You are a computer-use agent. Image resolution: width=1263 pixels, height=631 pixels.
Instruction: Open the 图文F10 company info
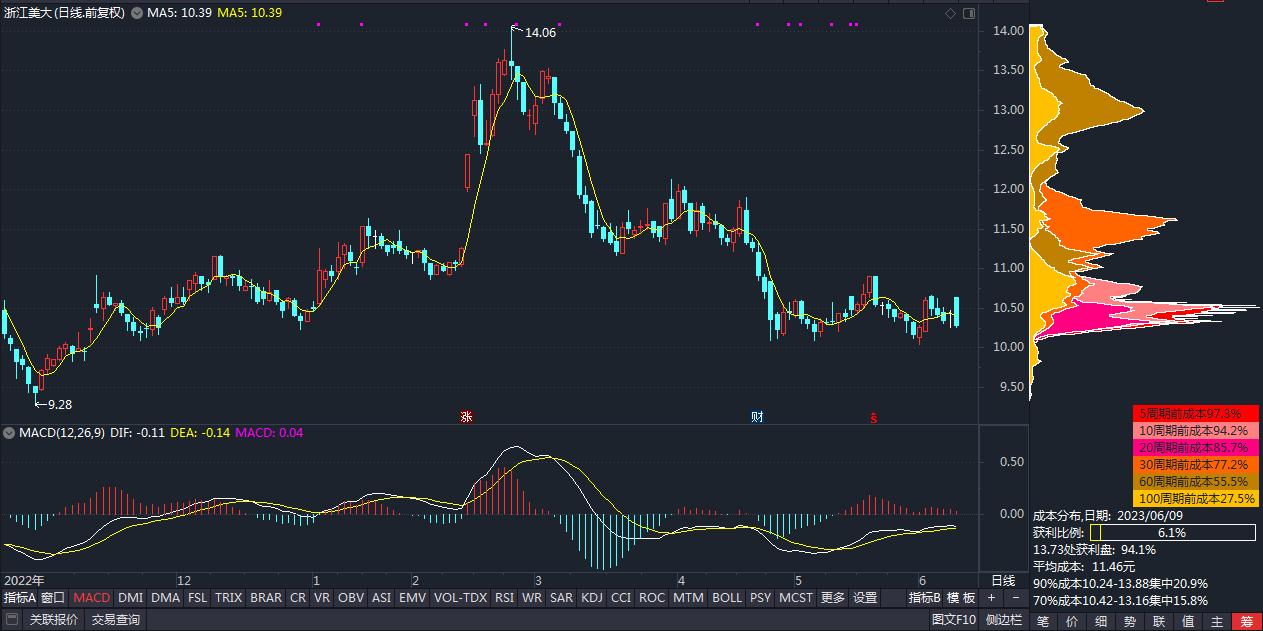(x=954, y=620)
